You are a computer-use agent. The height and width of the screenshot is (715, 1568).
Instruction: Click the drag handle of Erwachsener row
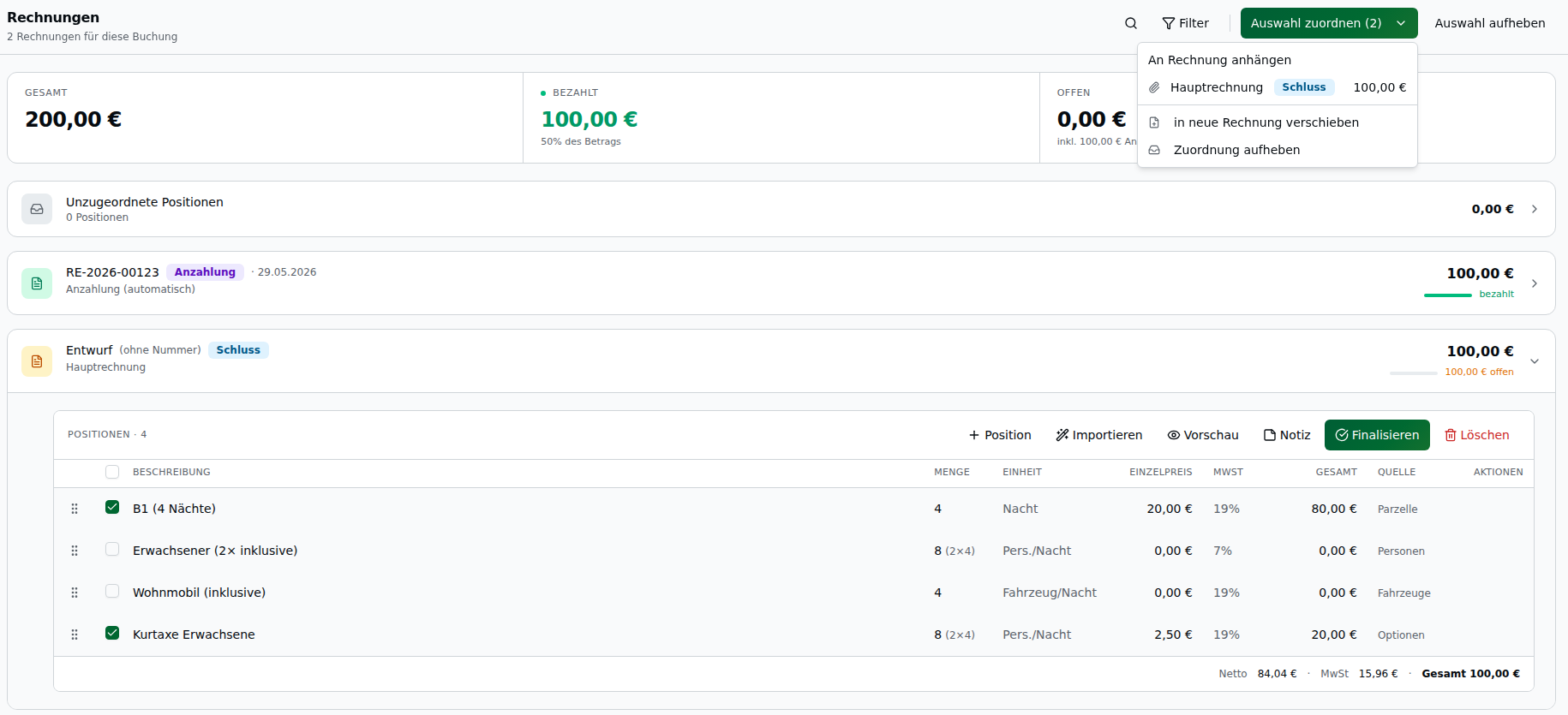point(75,551)
